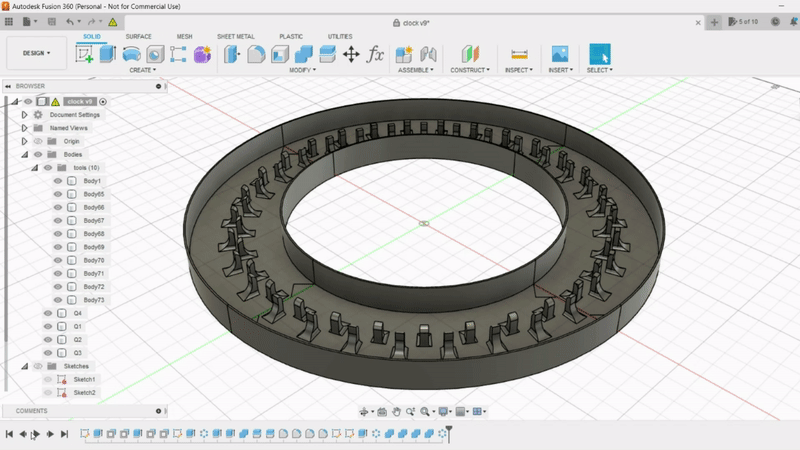This screenshot has height=450, width=800.
Task: Switch to the SOLID tab
Action: click(92, 37)
